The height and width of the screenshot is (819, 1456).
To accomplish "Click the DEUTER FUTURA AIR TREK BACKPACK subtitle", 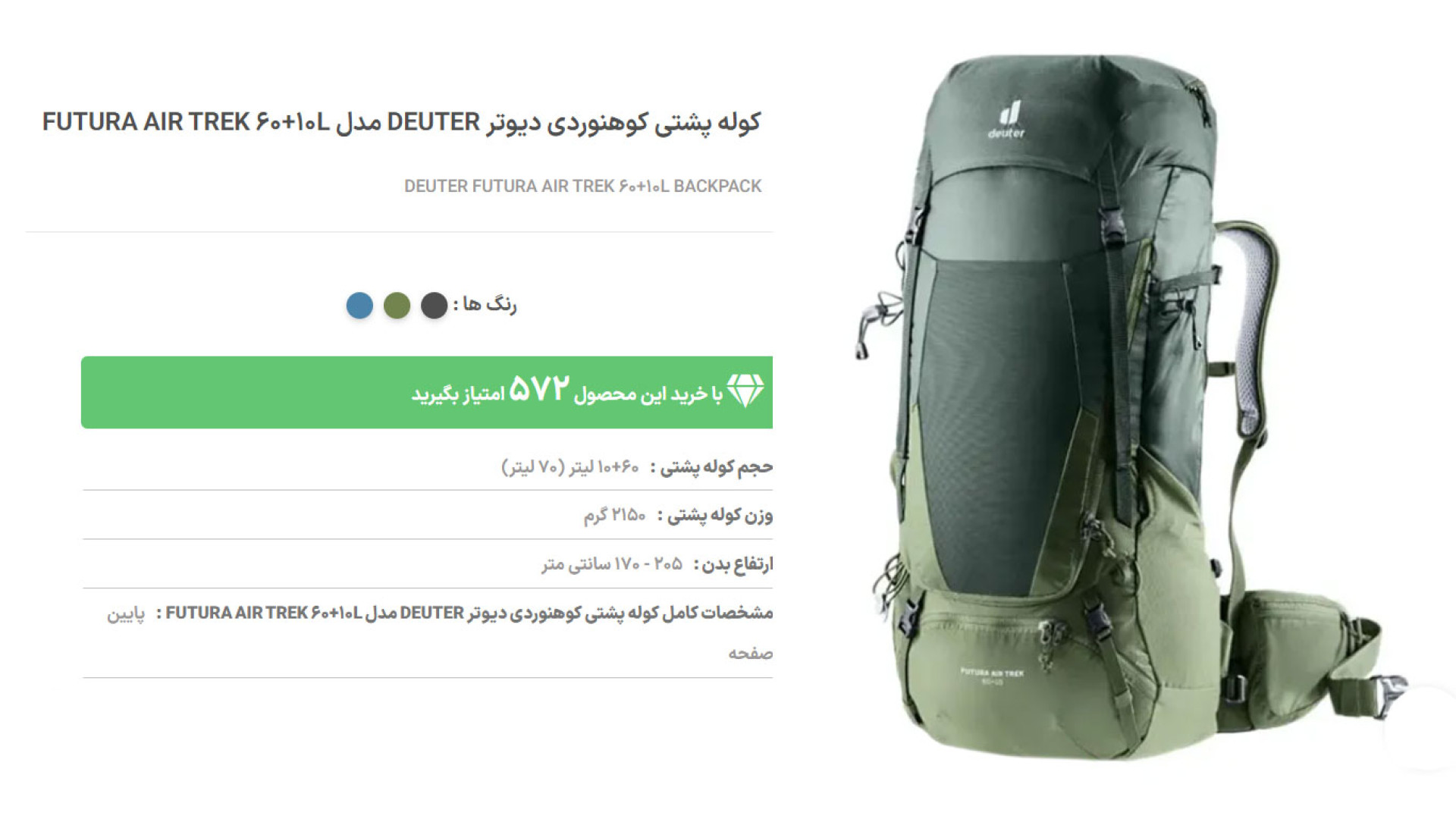I will (x=582, y=187).
